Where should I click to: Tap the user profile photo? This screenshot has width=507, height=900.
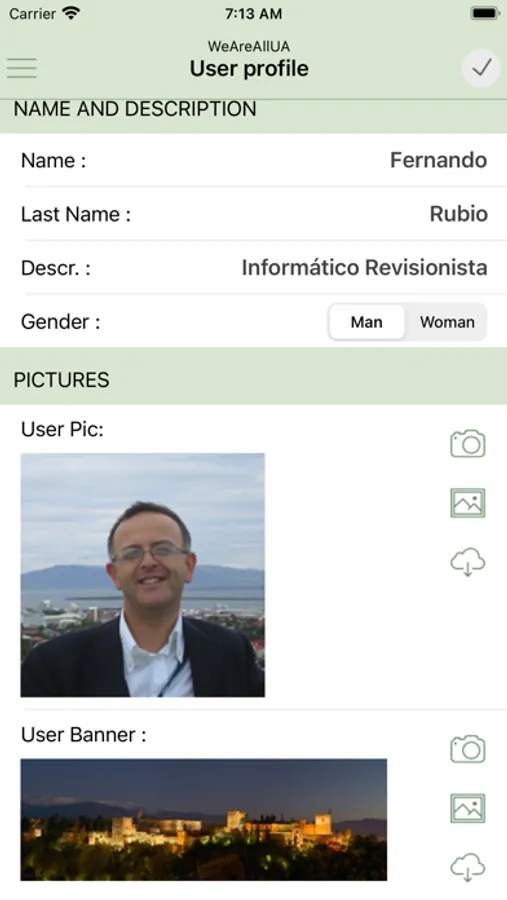click(142, 575)
